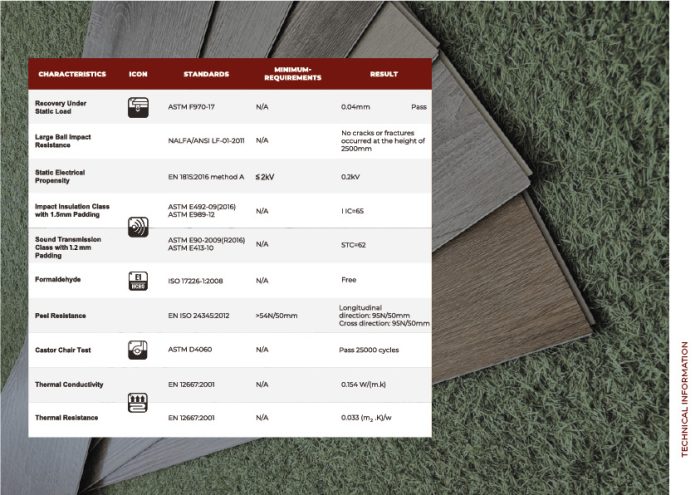Image resolution: width=700 pixels, height=495 pixels.
Task: Click 'Longitudinal direction: 95N/50mm' result
Action: (374, 312)
